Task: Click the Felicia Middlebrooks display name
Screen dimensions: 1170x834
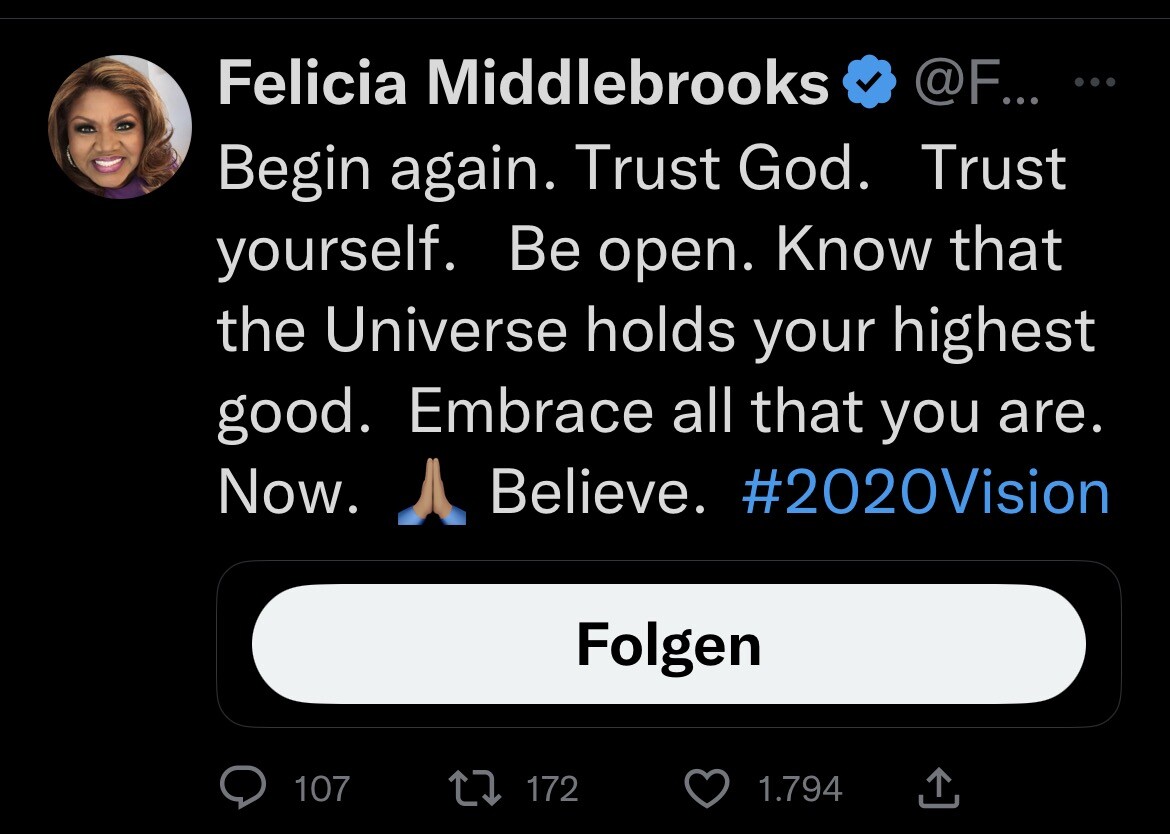Action: click(x=522, y=83)
